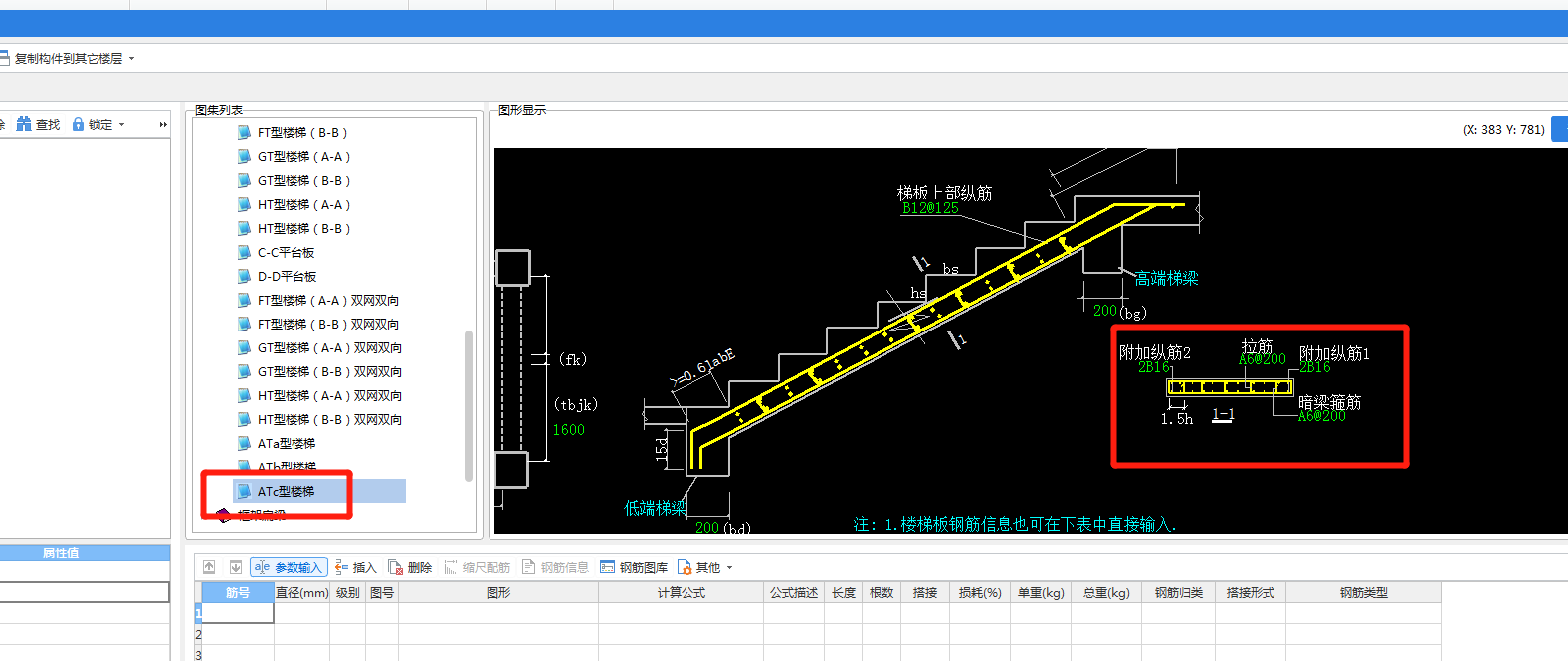Select HT型楼梯 (A-A) 双网双向 item
1568x661 pixels.
click(x=329, y=395)
